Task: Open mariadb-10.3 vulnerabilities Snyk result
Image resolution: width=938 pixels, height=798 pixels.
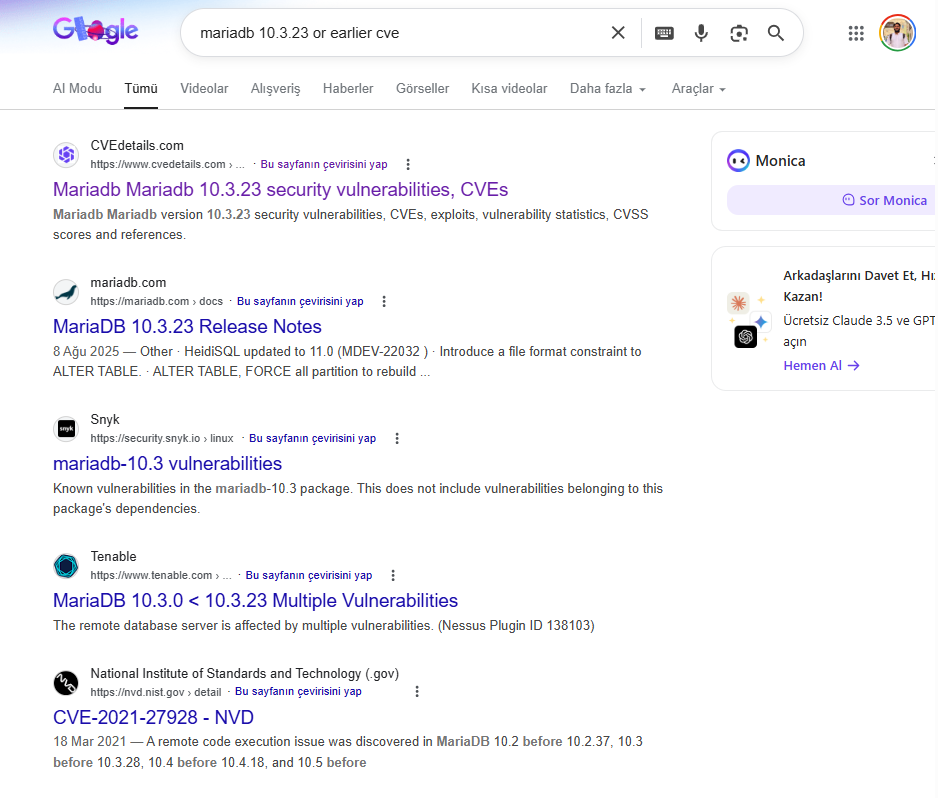Action: [x=168, y=464]
